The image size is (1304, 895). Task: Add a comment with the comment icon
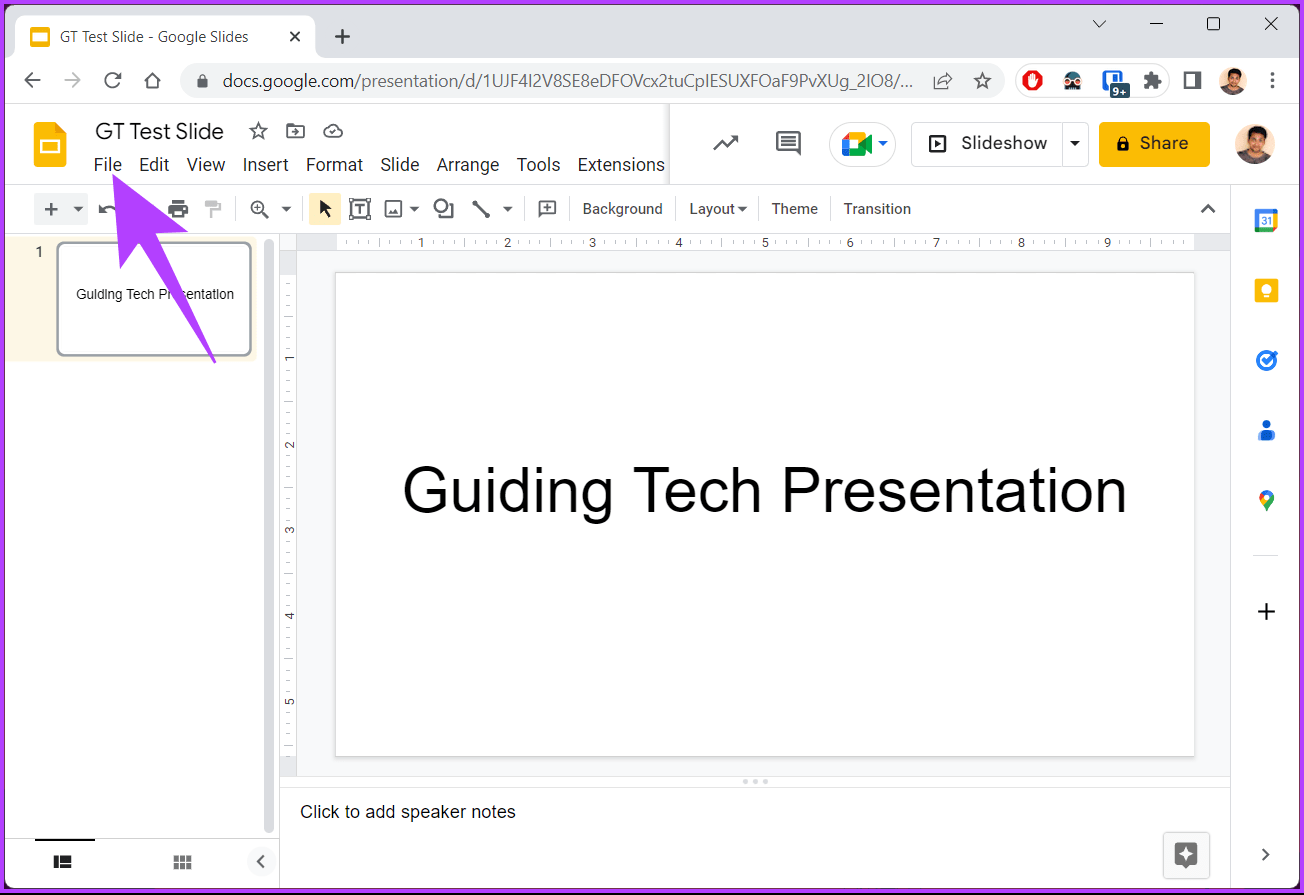[x=787, y=143]
